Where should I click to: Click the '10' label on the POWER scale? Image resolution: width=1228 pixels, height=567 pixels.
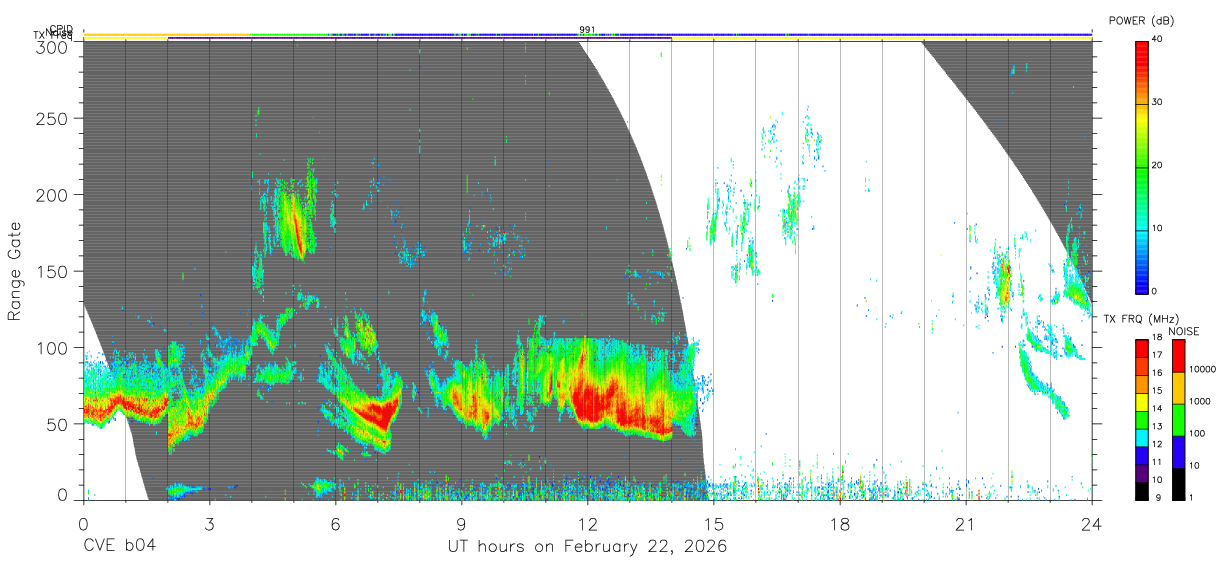1159,228
